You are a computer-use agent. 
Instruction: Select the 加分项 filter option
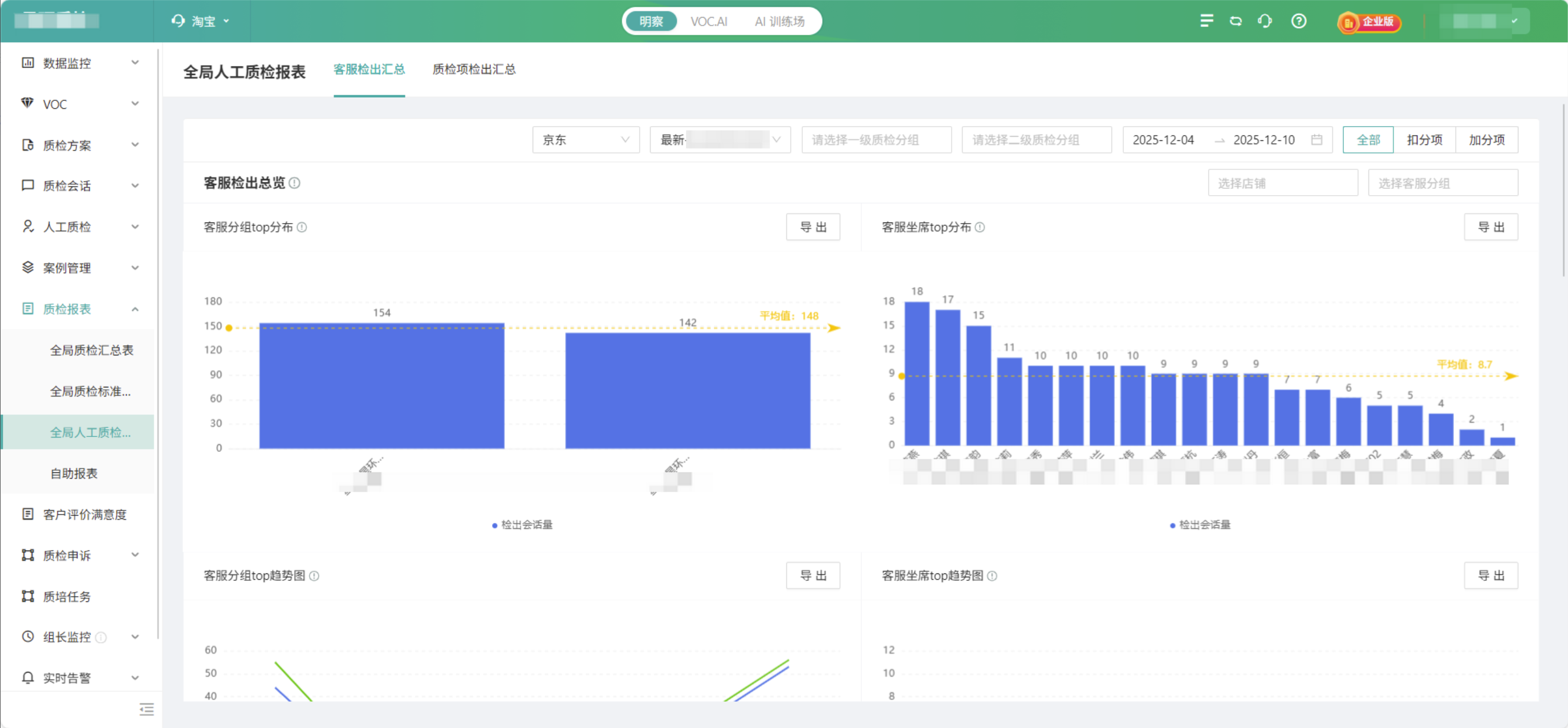pos(1486,140)
